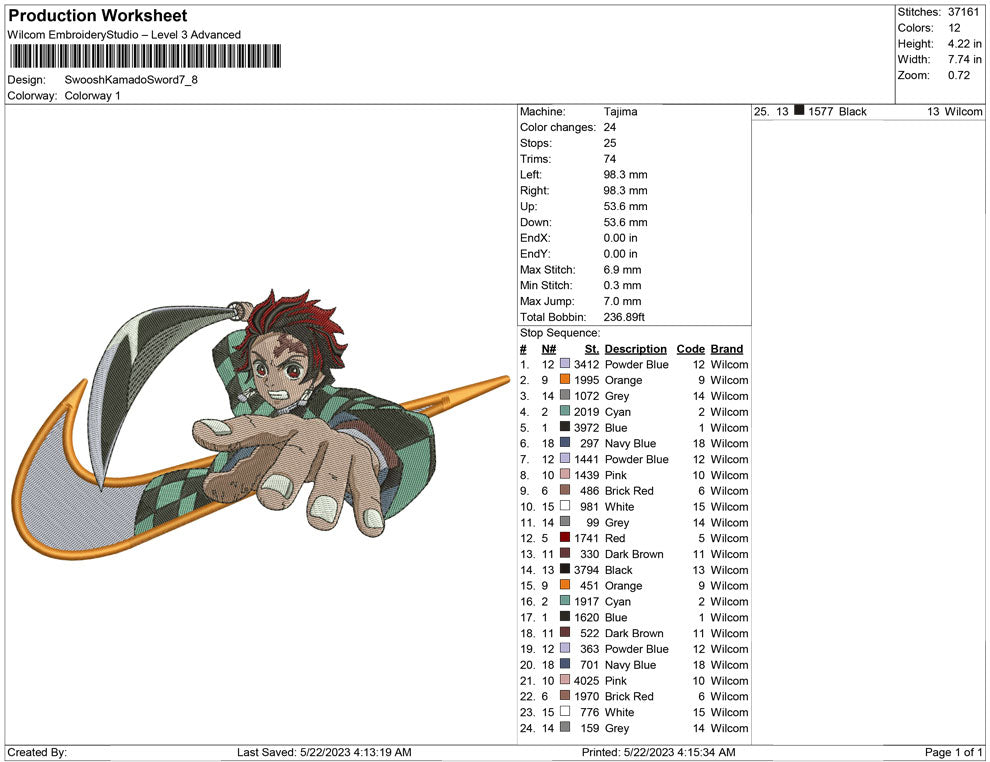Click stitch count 1917 in stop 16
The height and width of the screenshot is (762, 990).
coord(586,602)
